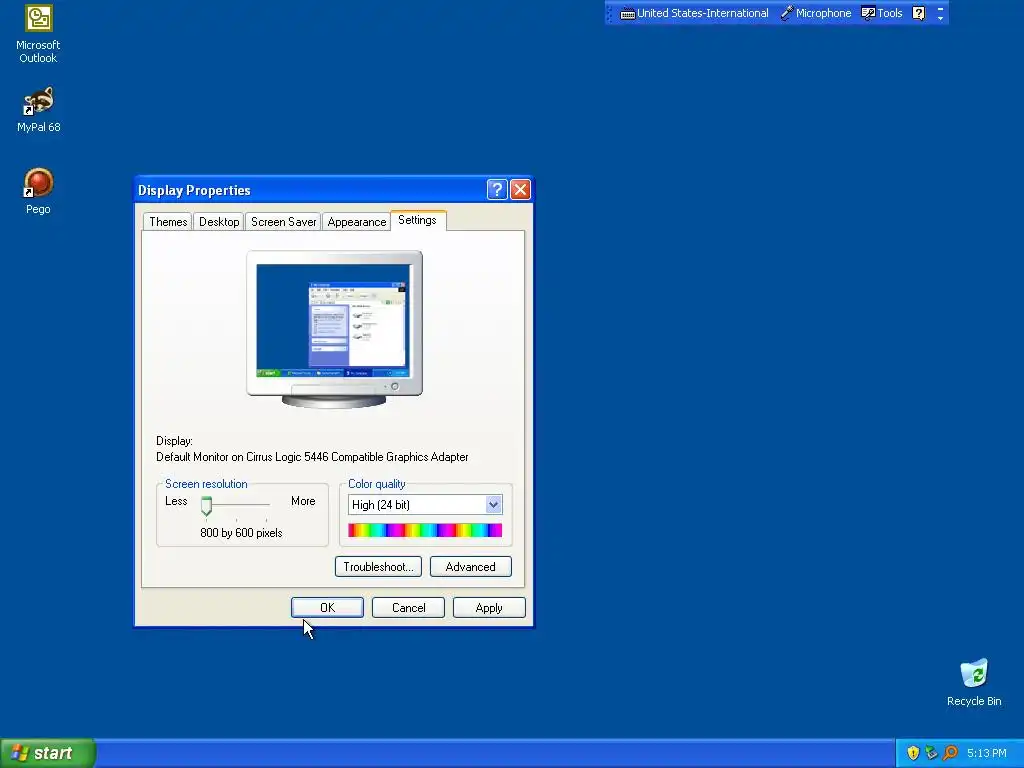1024x768 pixels.
Task: Open the language bar options arrow
Action: pyautogui.click(x=940, y=18)
